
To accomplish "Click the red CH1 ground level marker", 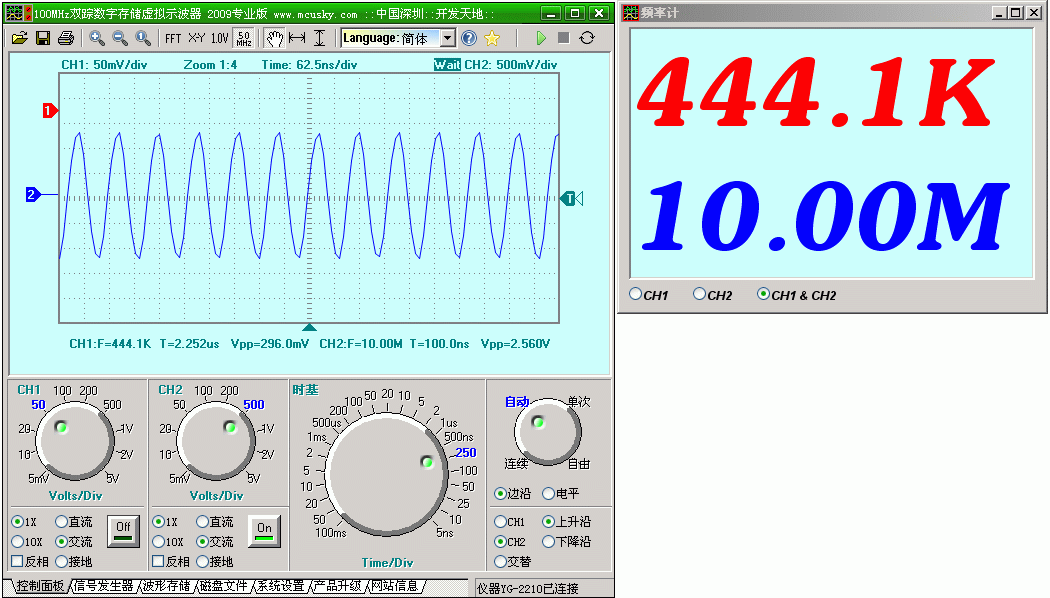I will [x=48, y=111].
